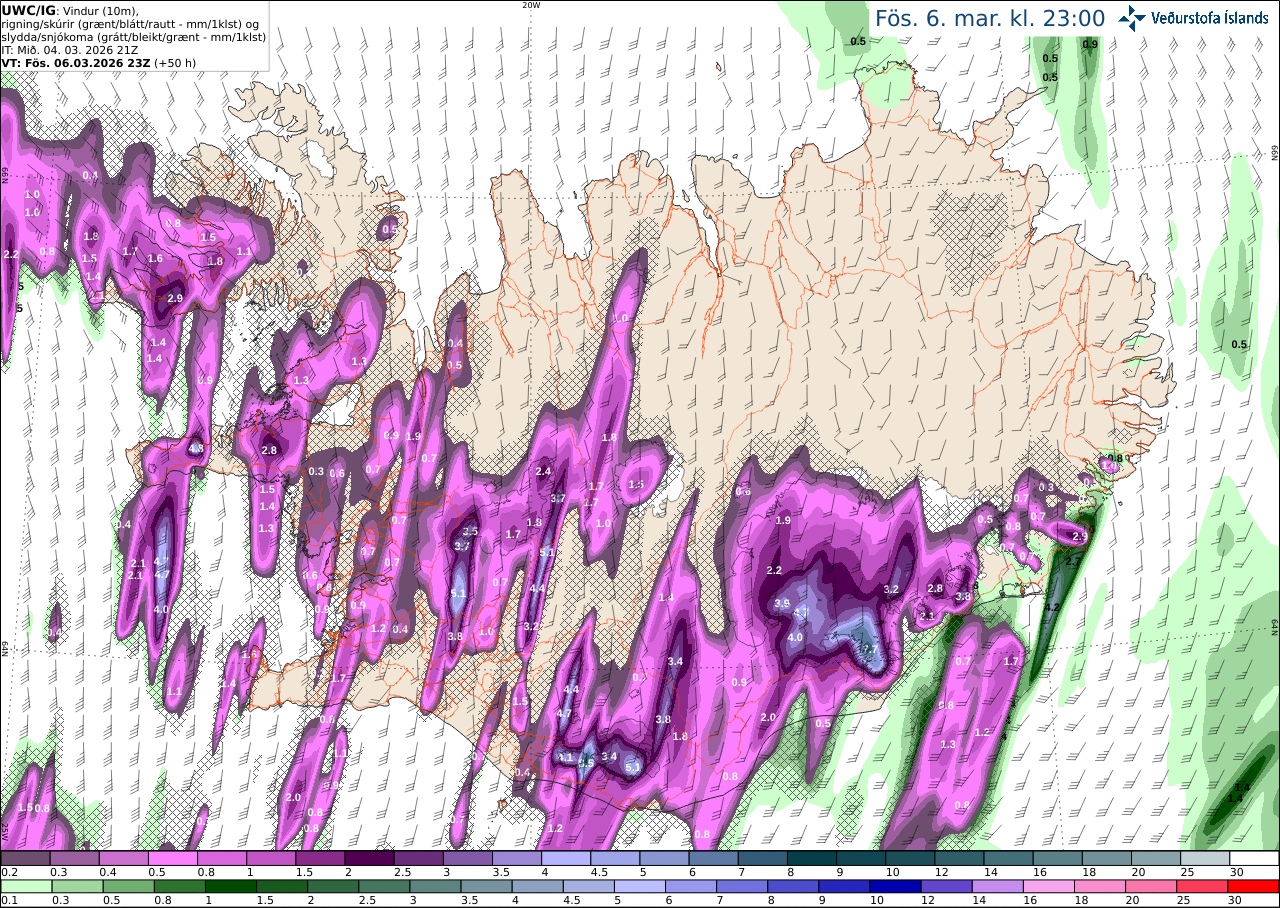Click the 2.4 precipitation value on map

click(544, 471)
